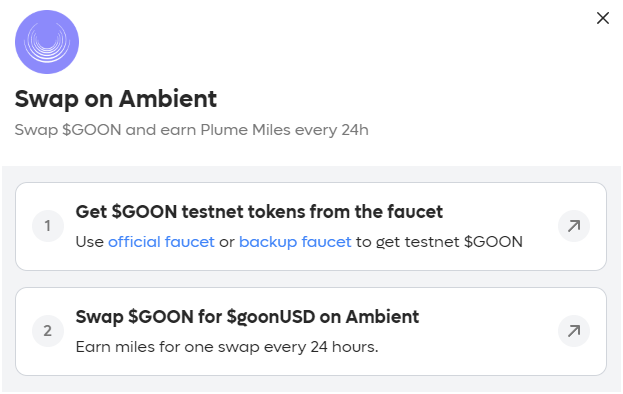This screenshot has height=394, width=623.
Task: Open the backup faucet link
Action: (295, 241)
